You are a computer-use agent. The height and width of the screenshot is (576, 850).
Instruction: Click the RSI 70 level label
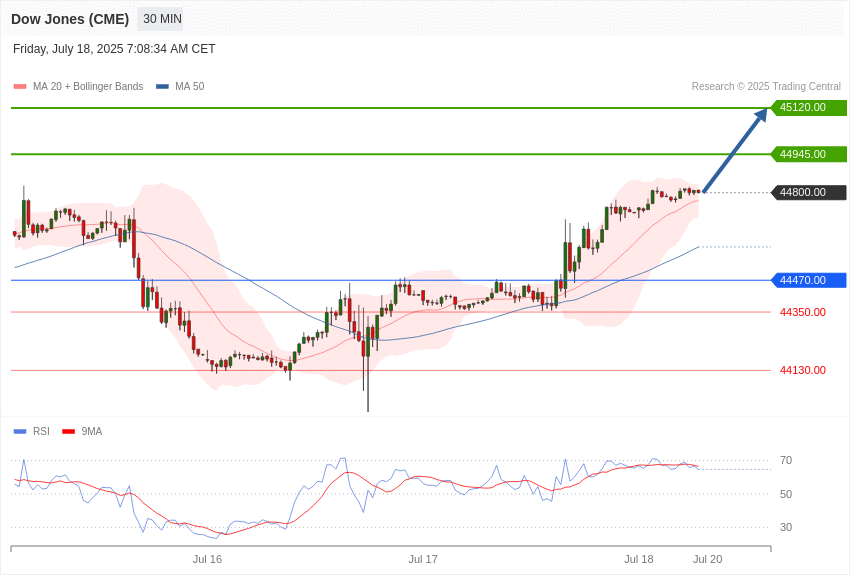[x=786, y=461]
